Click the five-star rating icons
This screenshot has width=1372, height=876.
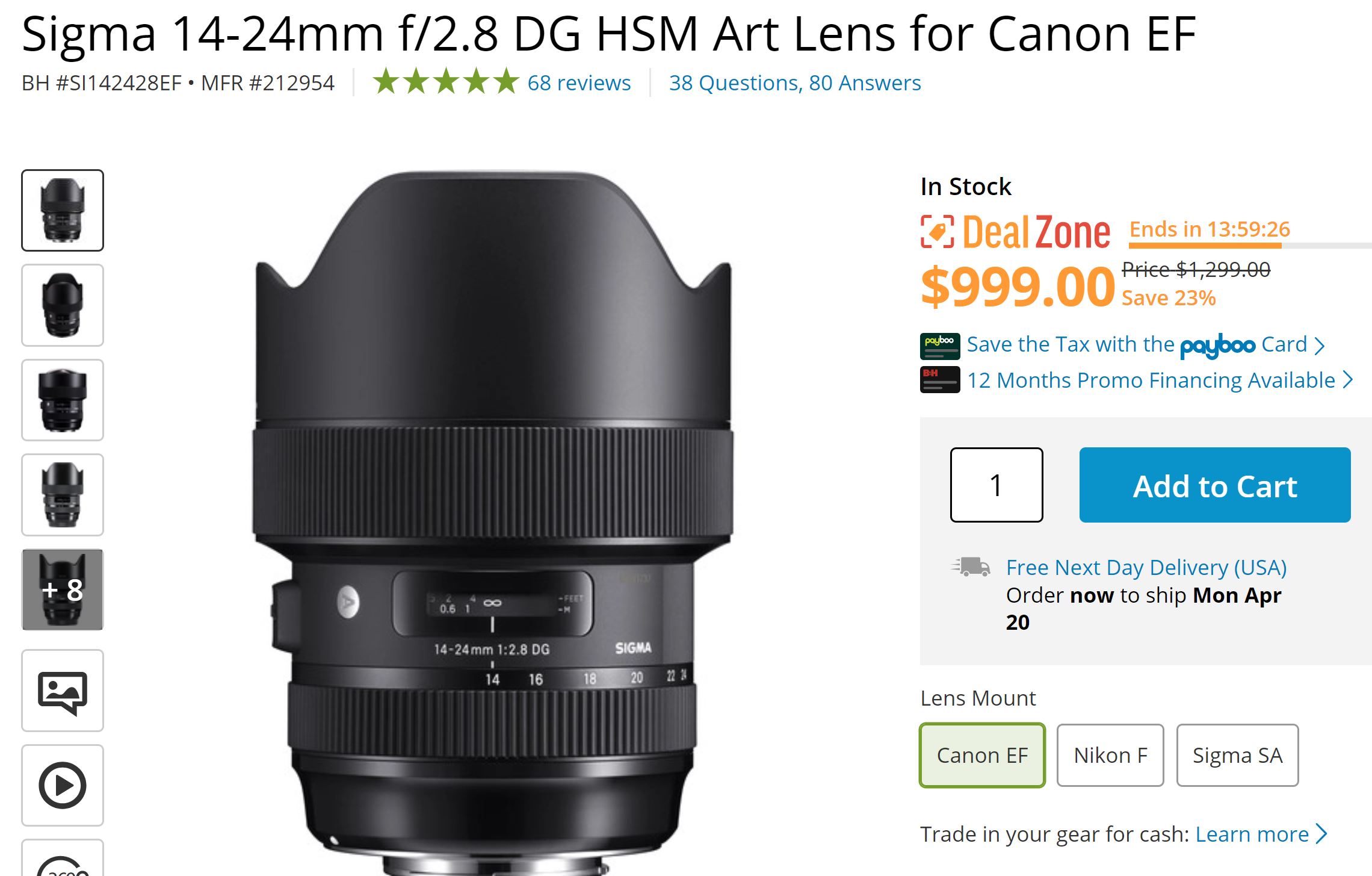click(445, 82)
